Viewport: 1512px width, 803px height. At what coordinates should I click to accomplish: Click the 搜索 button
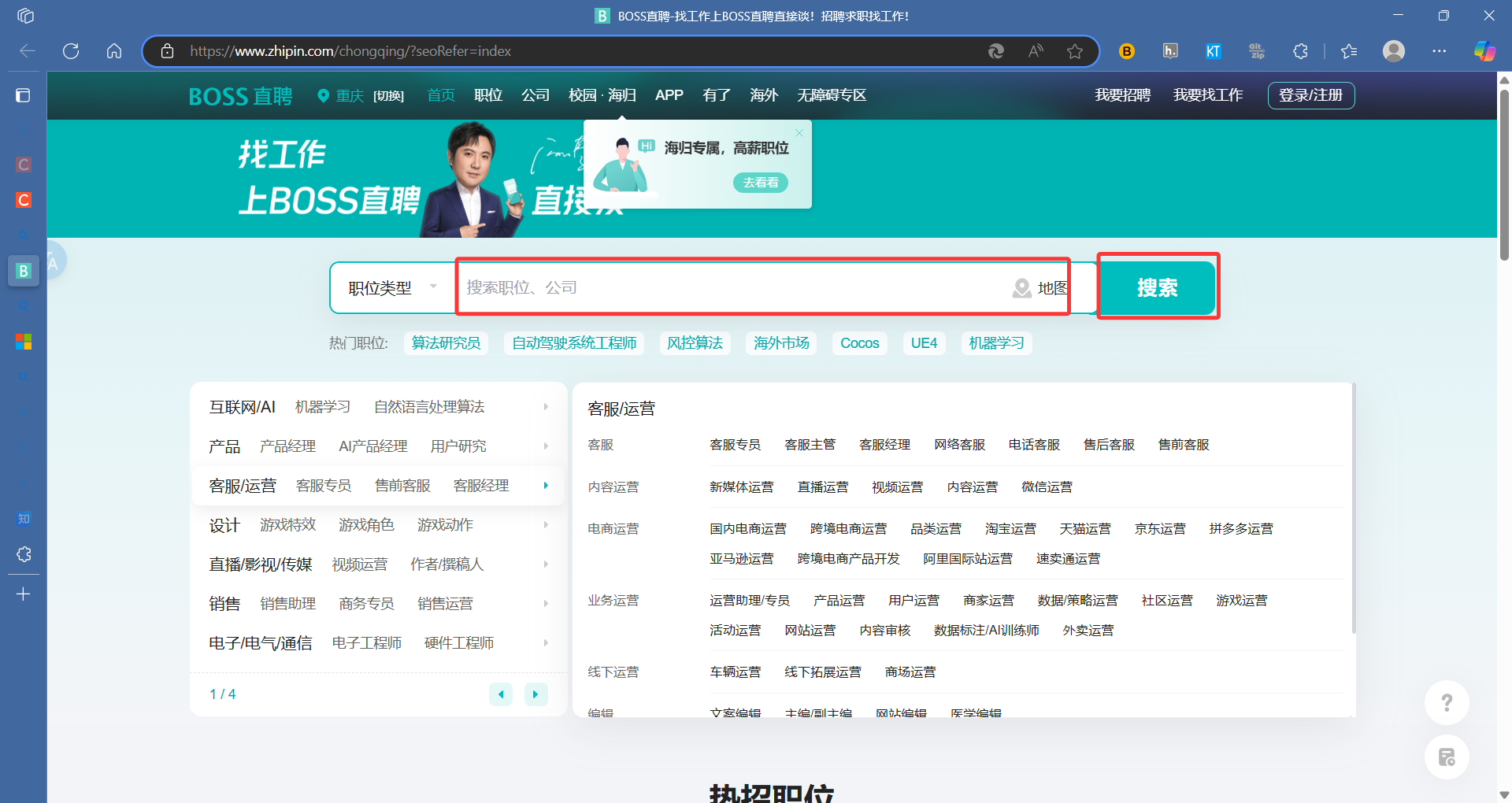(1158, 288)
